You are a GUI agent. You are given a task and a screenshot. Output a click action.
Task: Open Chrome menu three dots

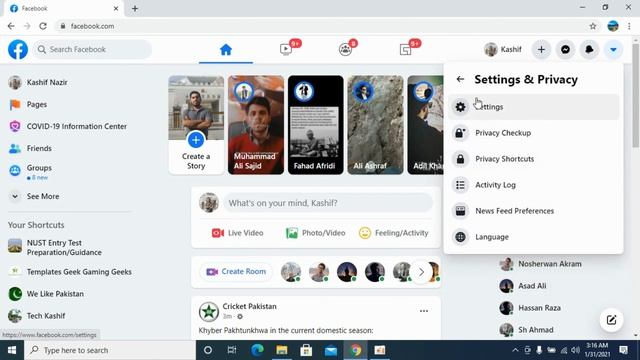click(629, 26)
